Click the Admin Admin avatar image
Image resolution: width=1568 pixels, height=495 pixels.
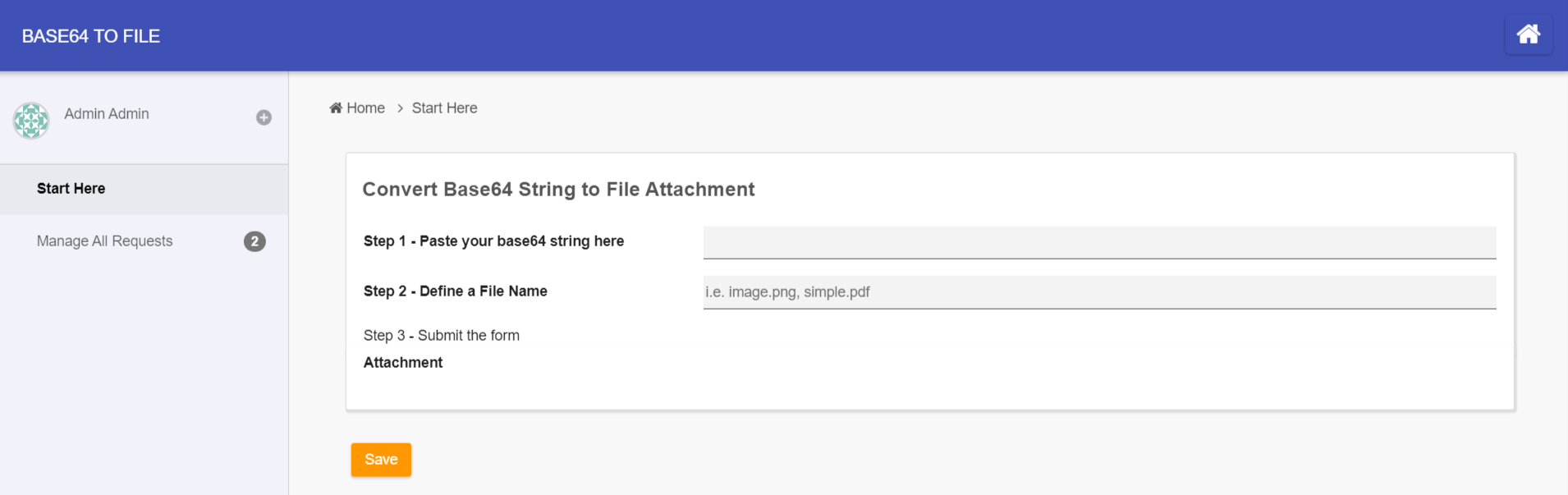pos(31,121)
